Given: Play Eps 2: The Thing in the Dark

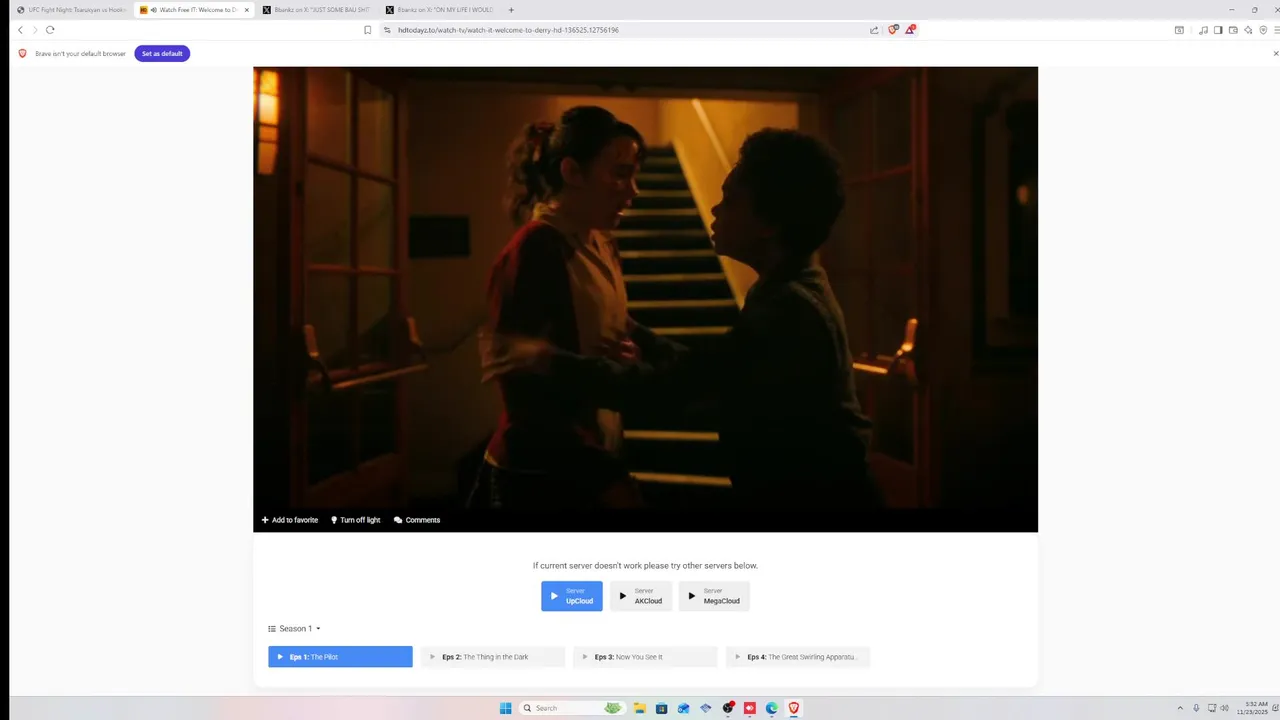Looking at the screenshot, I should 493,657.
